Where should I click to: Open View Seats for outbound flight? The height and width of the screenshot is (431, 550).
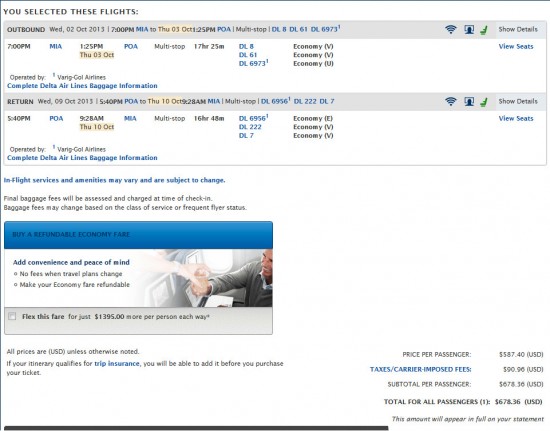point(516,46)
